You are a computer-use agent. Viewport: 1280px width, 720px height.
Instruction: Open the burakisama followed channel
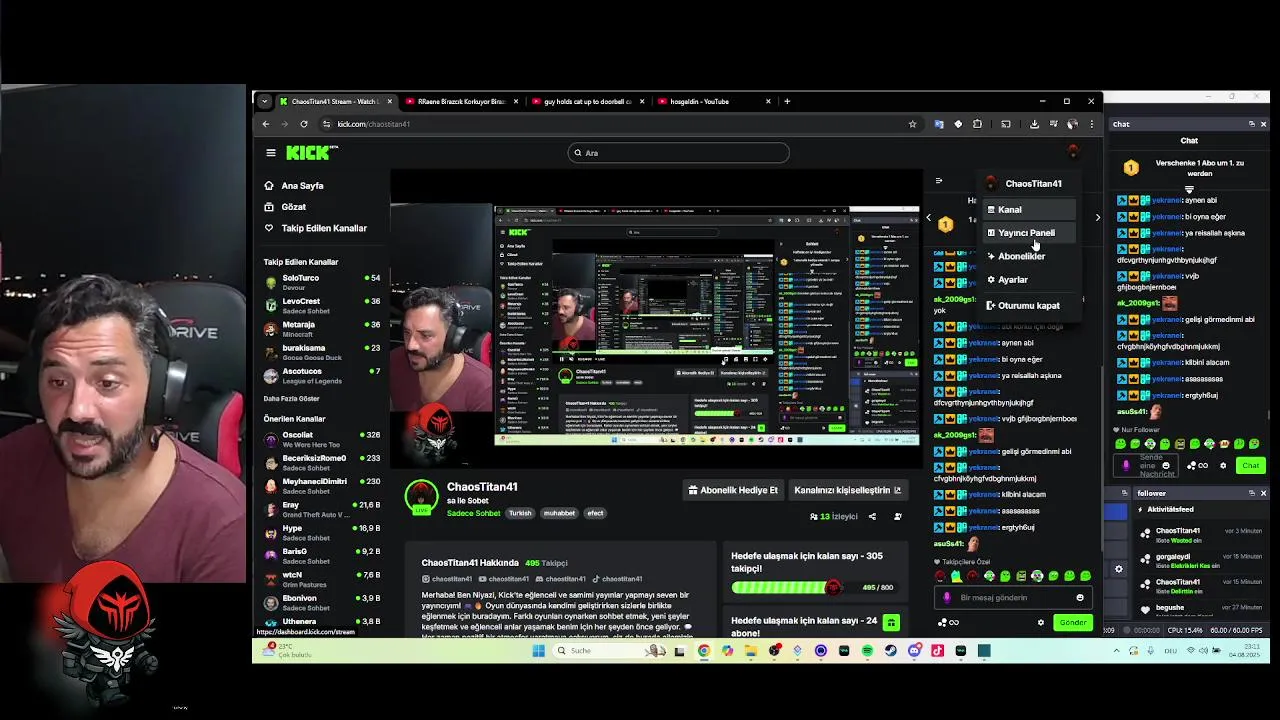(321, 352)
